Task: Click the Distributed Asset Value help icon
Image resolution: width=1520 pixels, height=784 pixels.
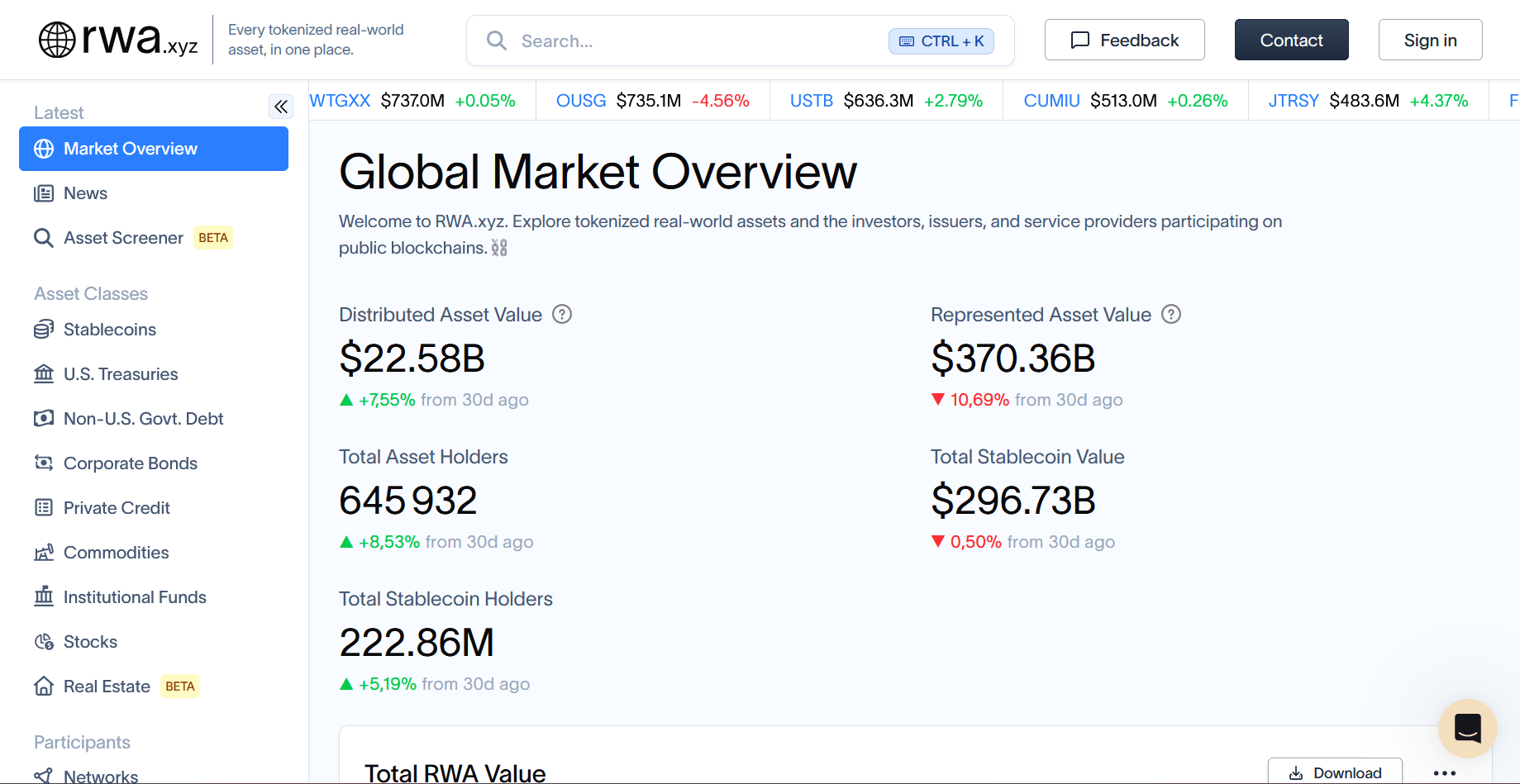Action: [562, 315]
